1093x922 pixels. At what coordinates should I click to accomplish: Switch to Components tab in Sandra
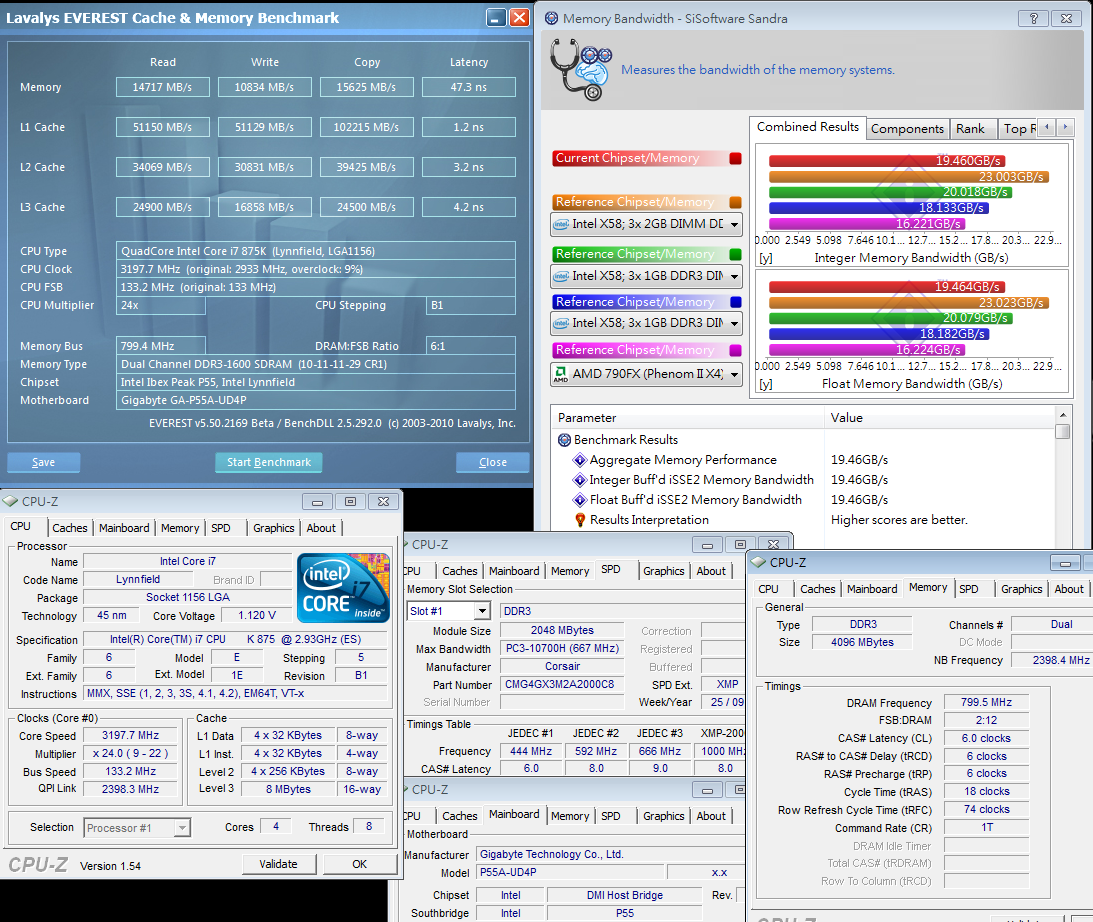(x=907, y=129)
